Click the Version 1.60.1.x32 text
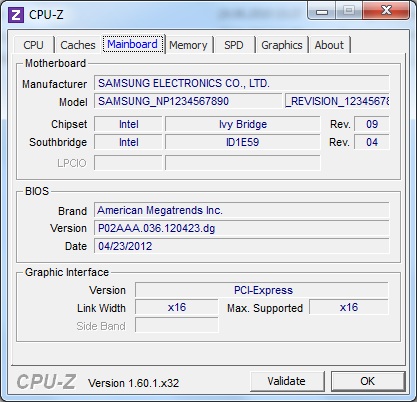This screenshot has height=402, width=417. click(x=133, y=383)
